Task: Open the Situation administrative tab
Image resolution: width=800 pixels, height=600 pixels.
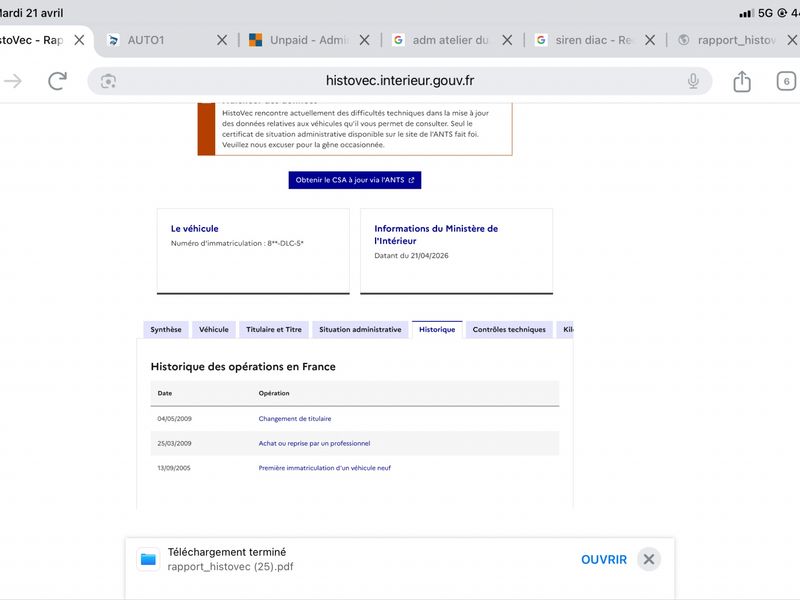Action: 360,330
